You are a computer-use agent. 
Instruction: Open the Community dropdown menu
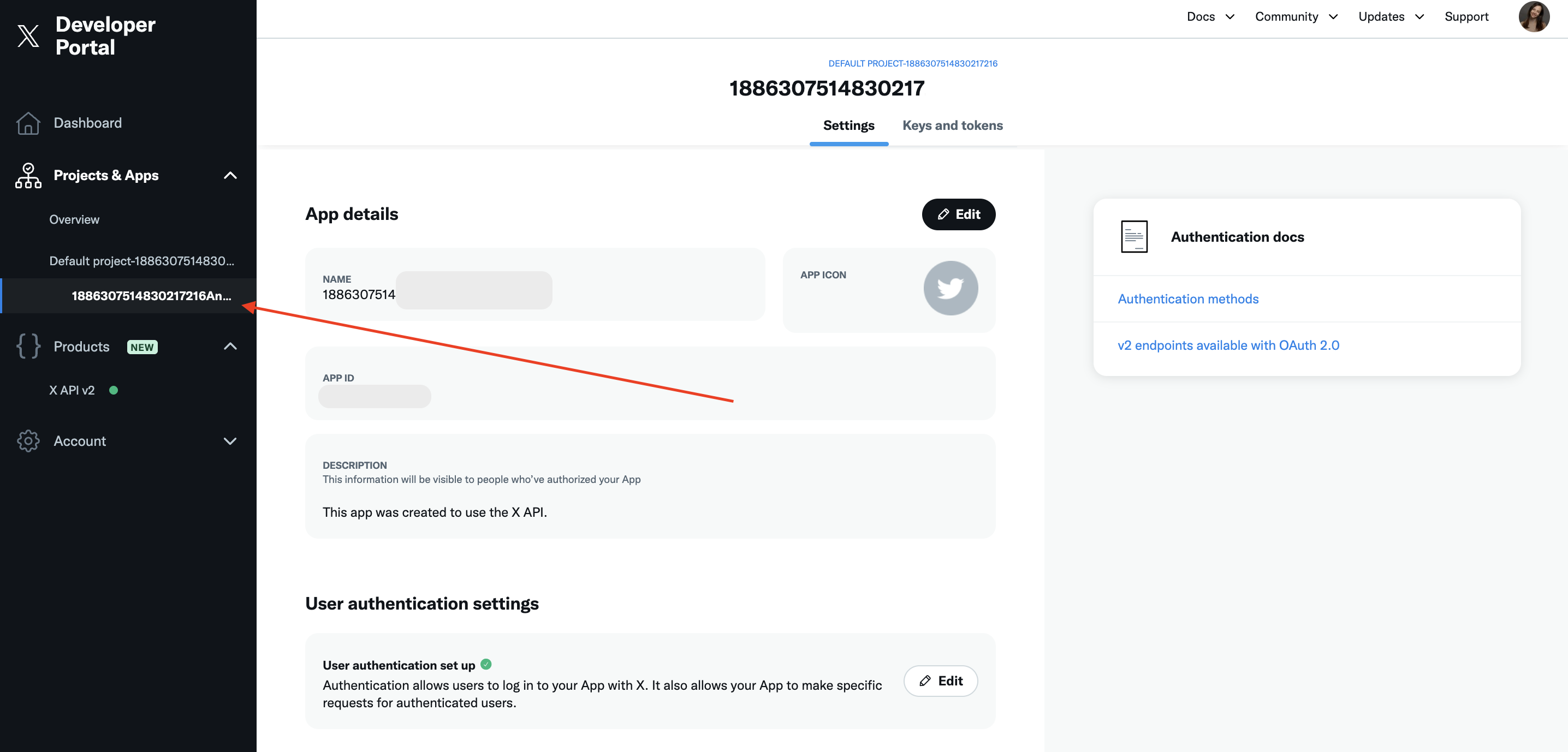click(x=1296, y=17)
